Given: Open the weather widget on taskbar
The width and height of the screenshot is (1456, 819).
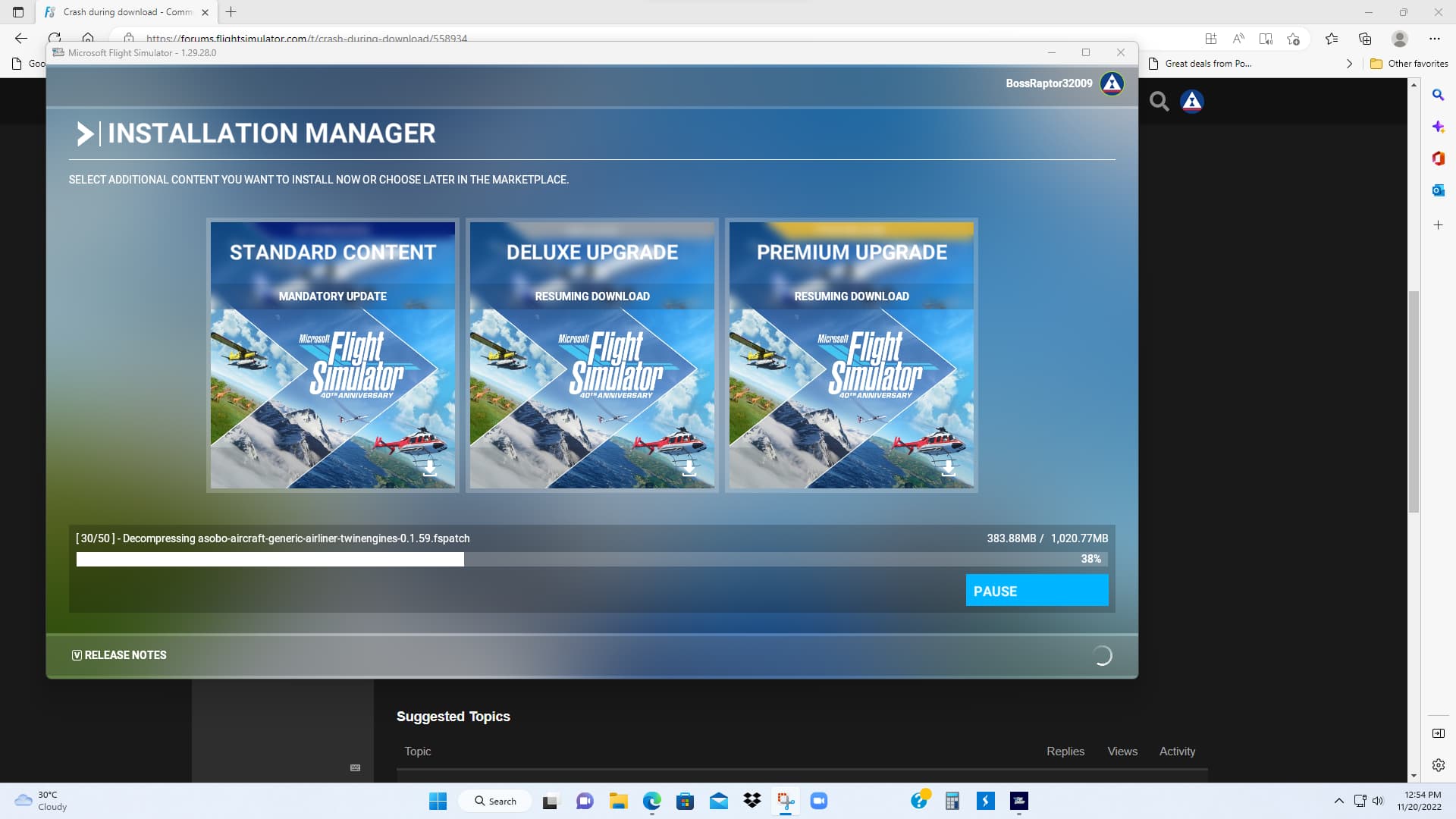Looking at the screenshot, I should click(42, 801).
